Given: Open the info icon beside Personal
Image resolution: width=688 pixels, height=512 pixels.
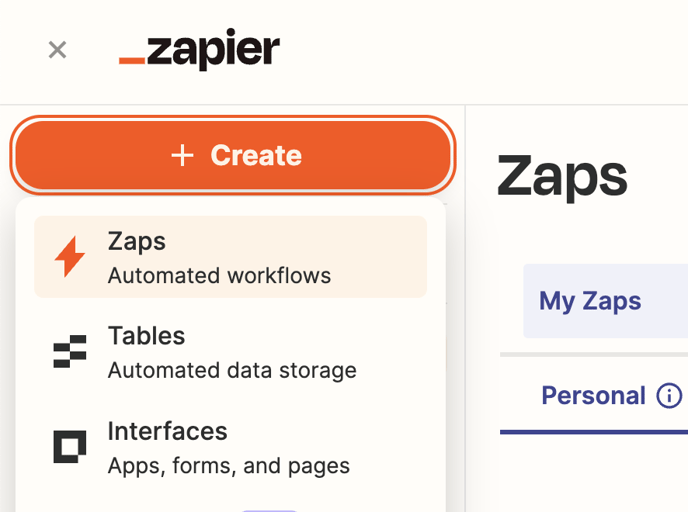Looking at the screenshot, I should coord(669,396).
